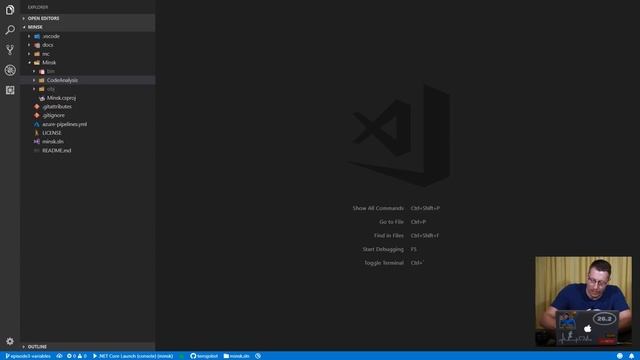Screen dimensions: 640x360
Task: Expand the src folder arrow
Action: pos(29,54)
